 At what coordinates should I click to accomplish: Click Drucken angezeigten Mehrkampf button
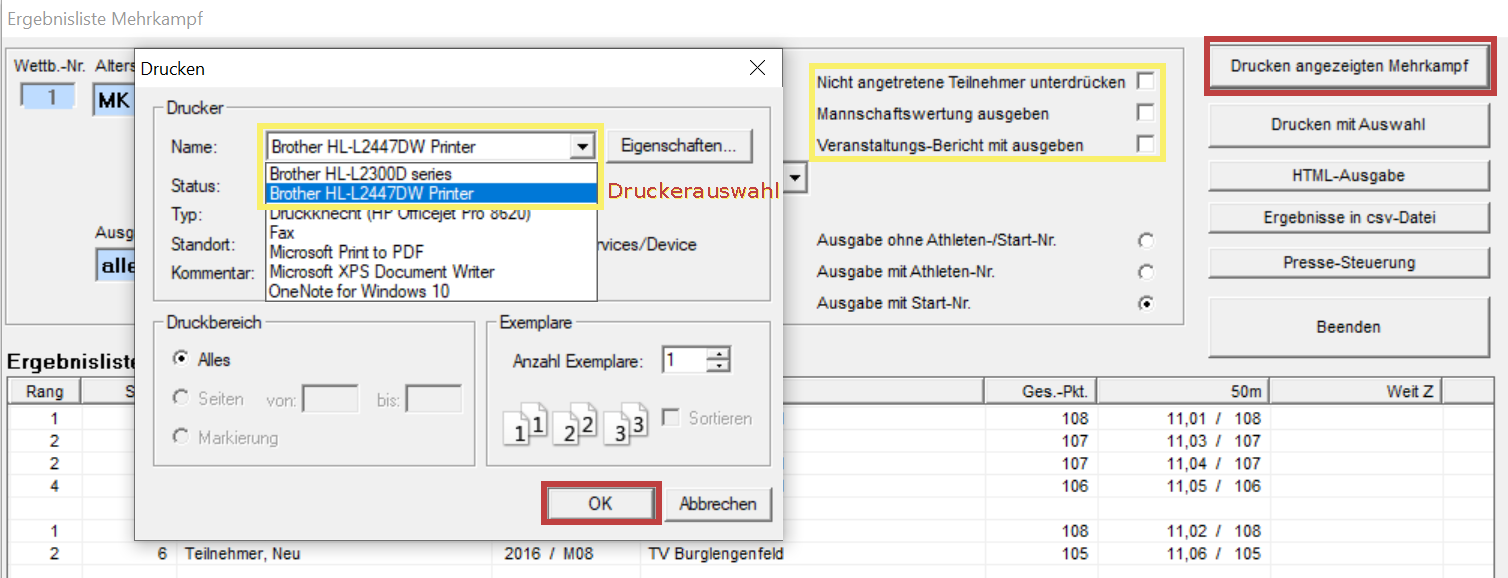click(1349, 66)
